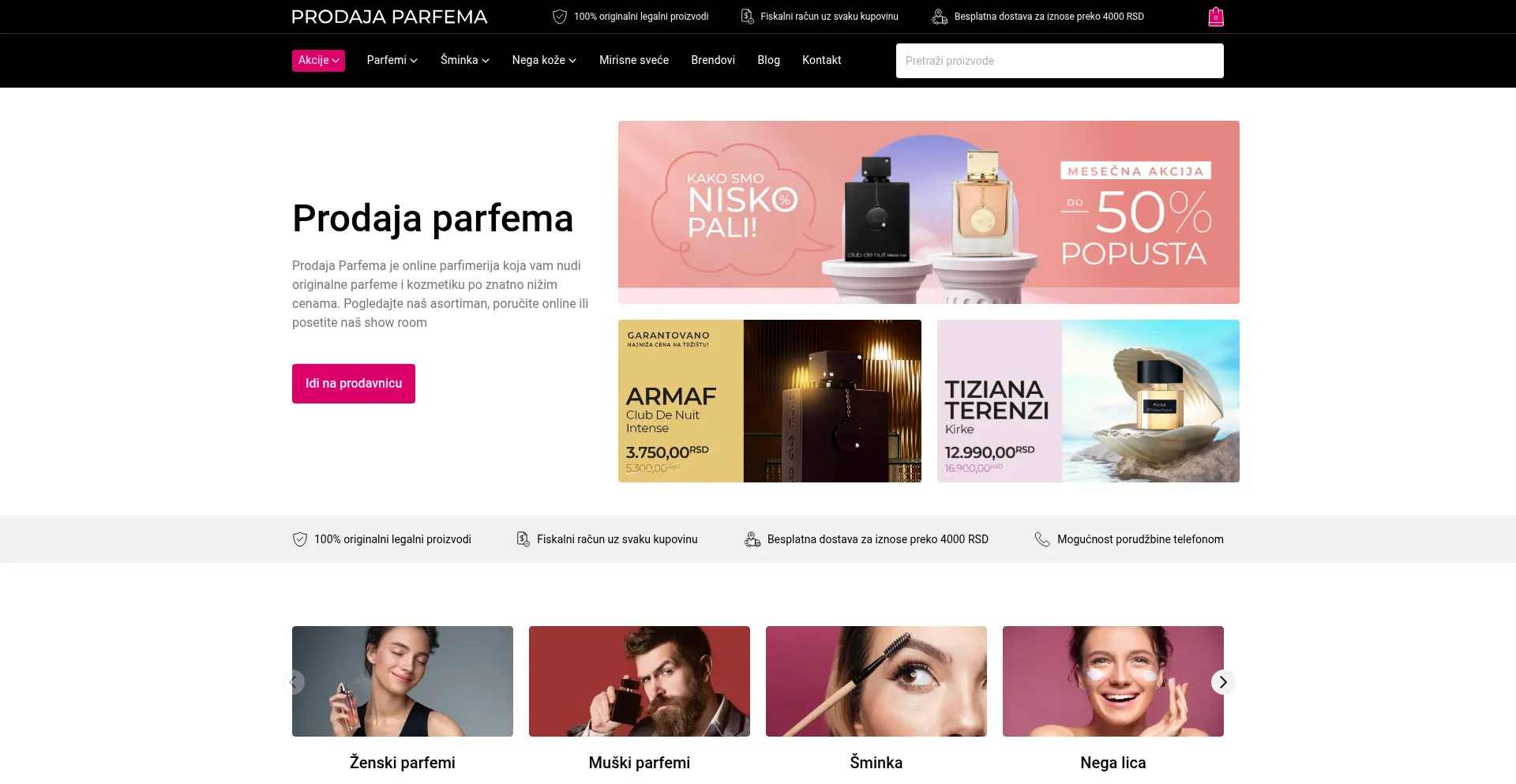Click the delivery icon in the gray benefits strip
This screenshot has height=784, width=1516.
[752, 539]
